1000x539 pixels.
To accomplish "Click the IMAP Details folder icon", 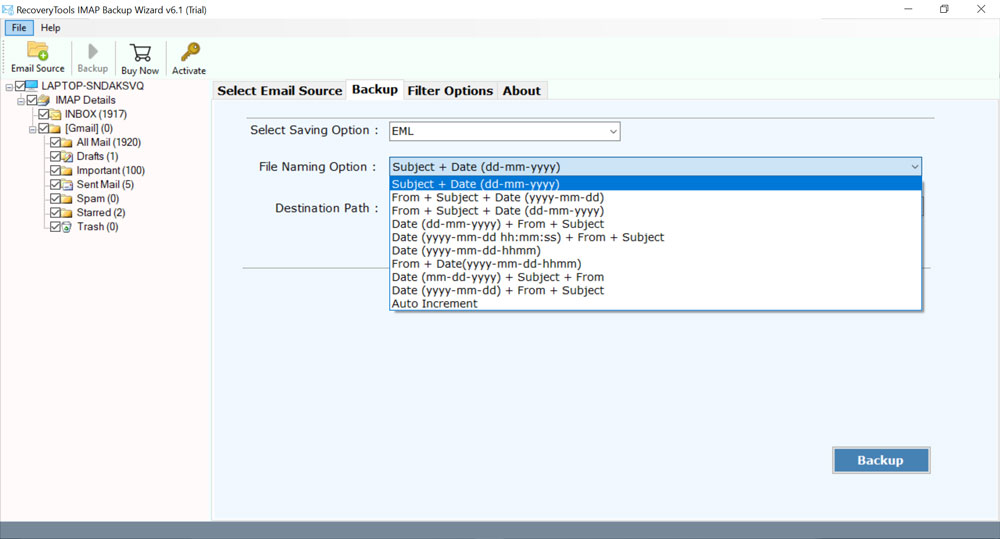I will [x=44, y=100].
